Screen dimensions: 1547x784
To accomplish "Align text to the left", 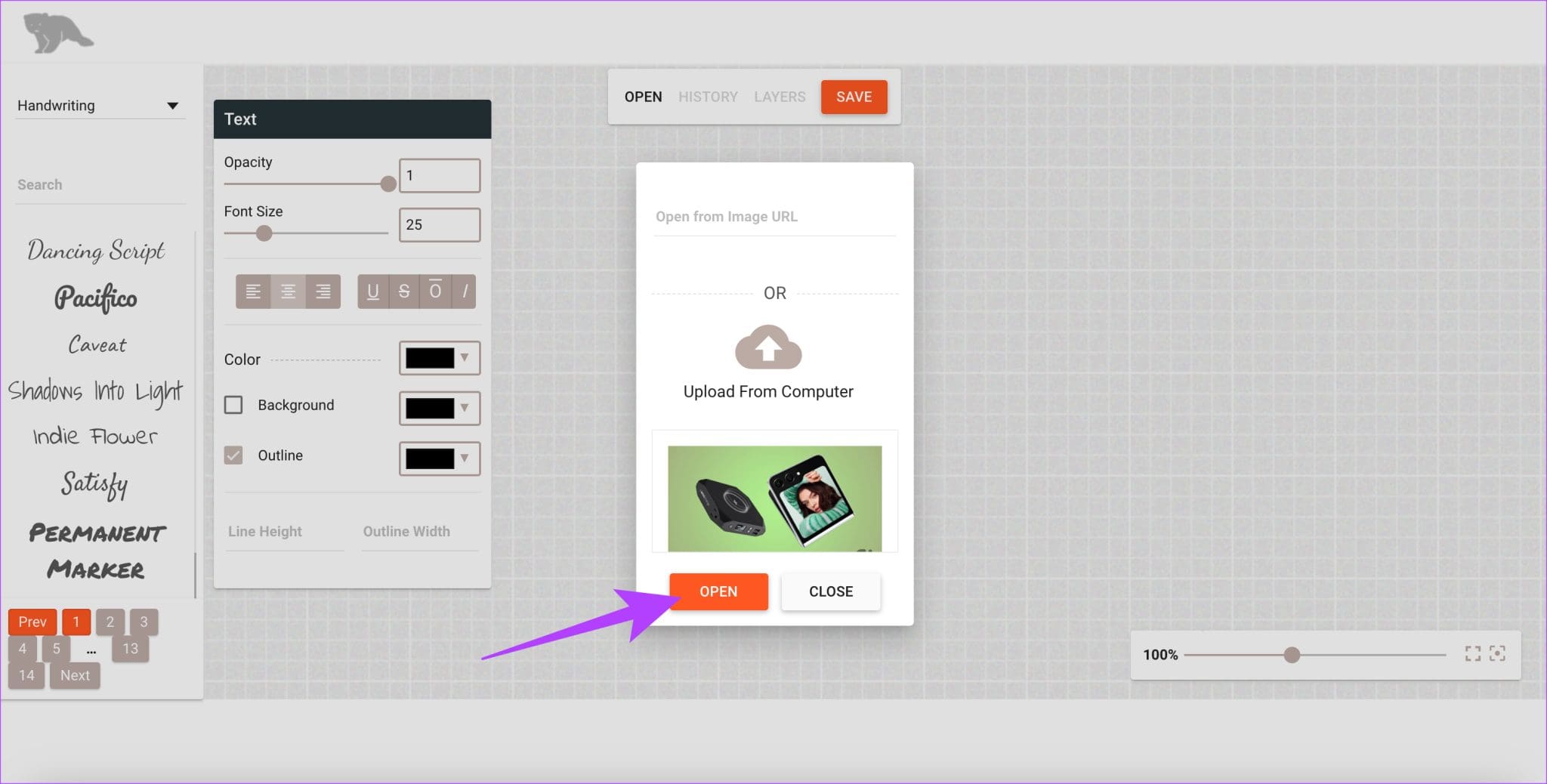I will point(253,292).
